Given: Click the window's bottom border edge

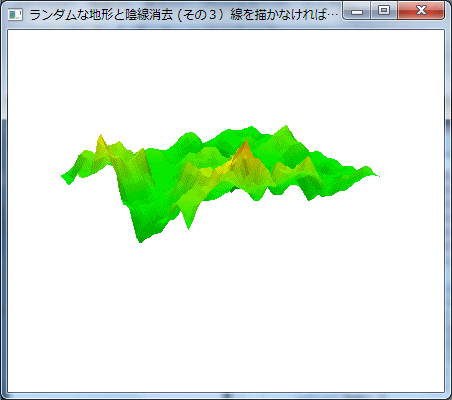Looking at the screenshot, I should [x=226, y=396].
